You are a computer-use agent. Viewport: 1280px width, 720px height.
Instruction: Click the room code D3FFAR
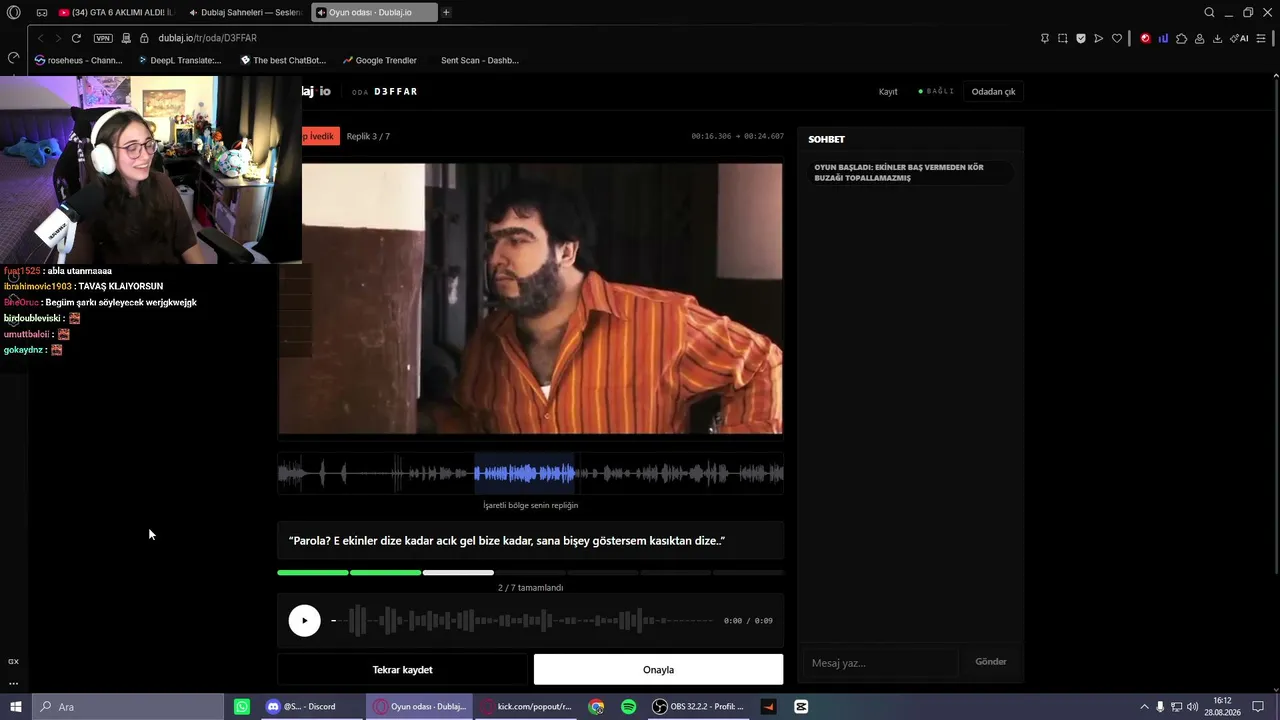point(396,92)
